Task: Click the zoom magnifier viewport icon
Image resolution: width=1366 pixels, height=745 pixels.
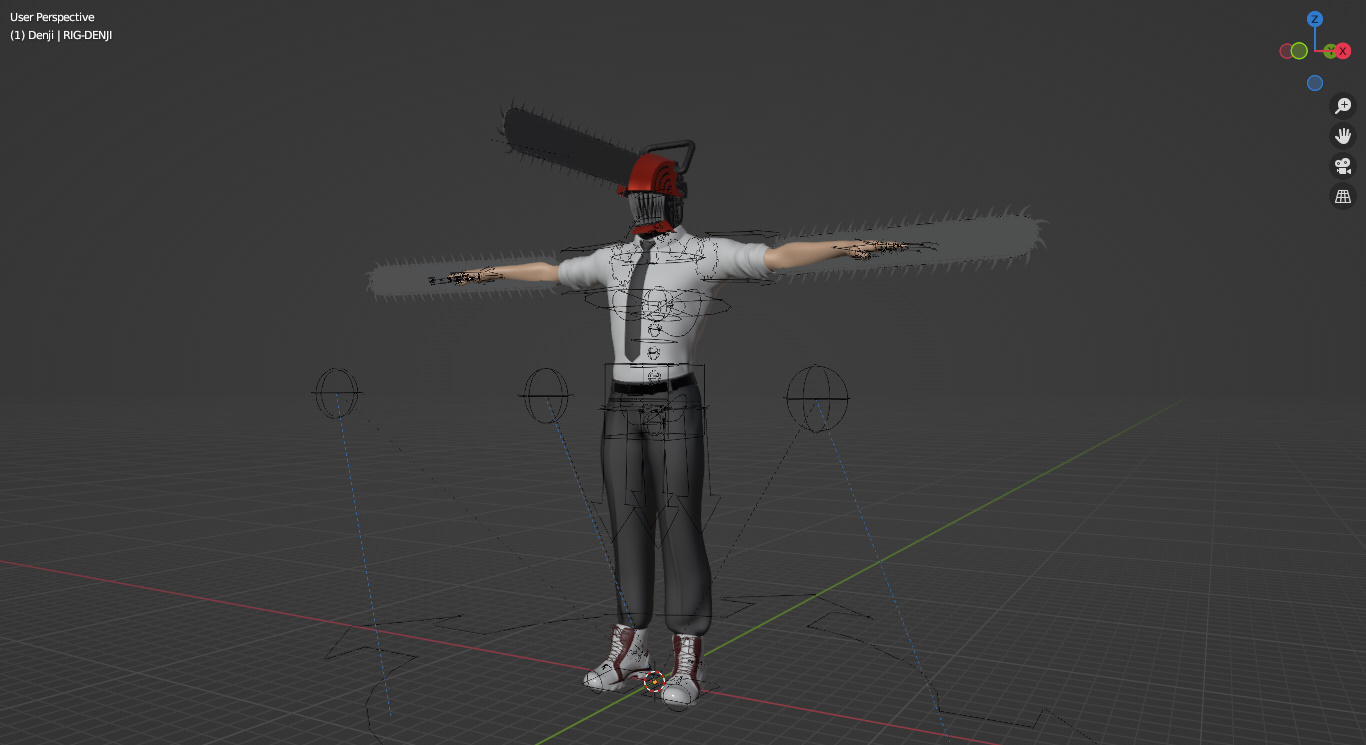Action: (x=1343, y=106)
